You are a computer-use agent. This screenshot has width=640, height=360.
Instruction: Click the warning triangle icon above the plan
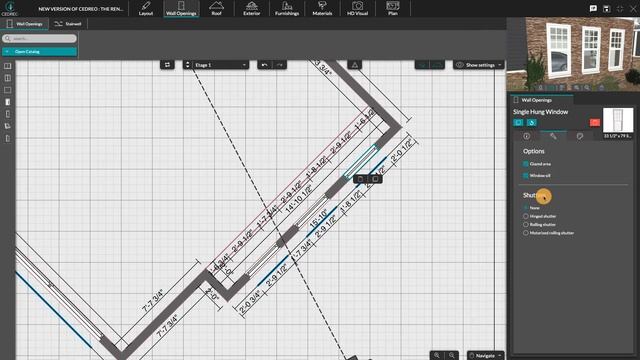point(355,65)
